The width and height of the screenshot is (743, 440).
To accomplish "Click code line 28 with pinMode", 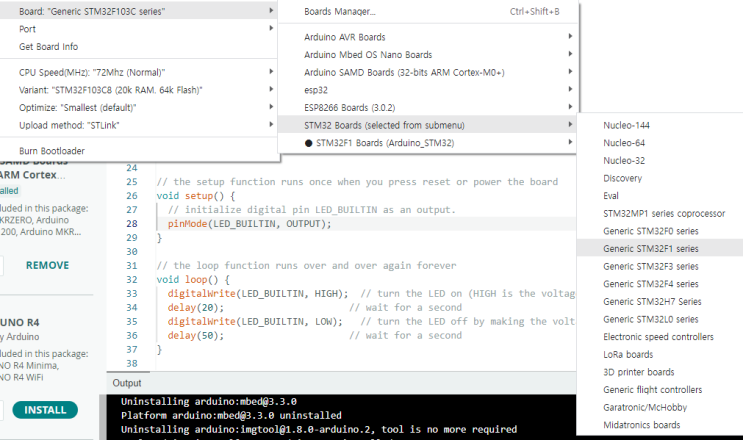I will (250, 223).
